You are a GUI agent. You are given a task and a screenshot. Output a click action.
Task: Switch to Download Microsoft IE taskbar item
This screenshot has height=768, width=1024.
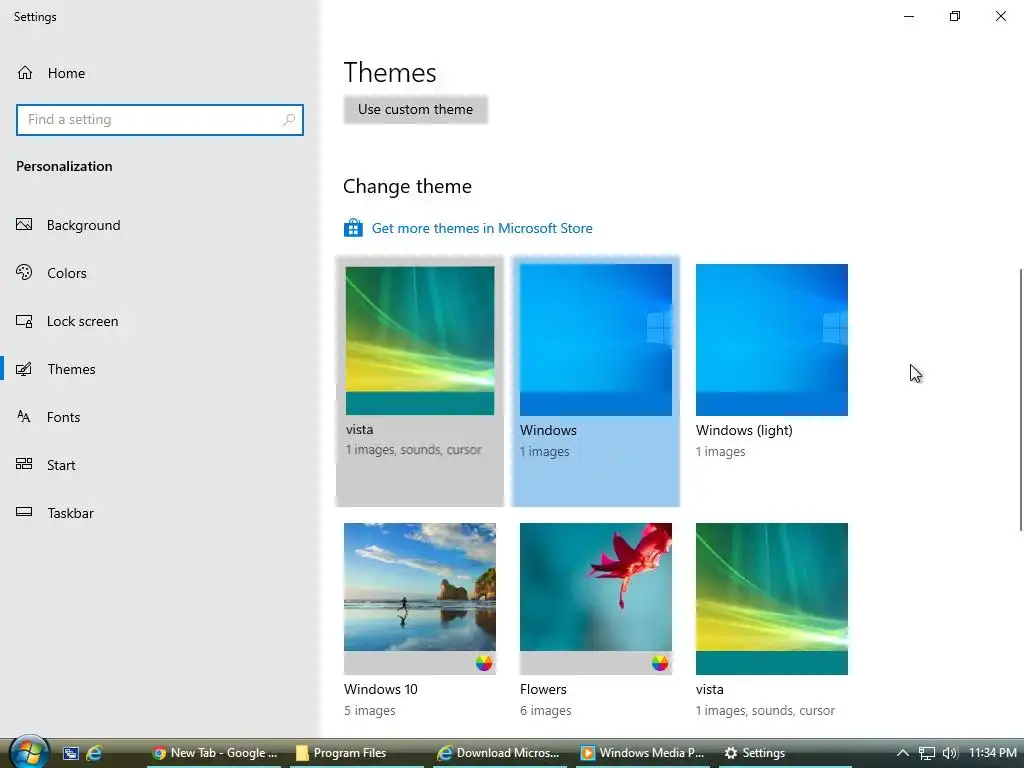[x=499, y=753]
